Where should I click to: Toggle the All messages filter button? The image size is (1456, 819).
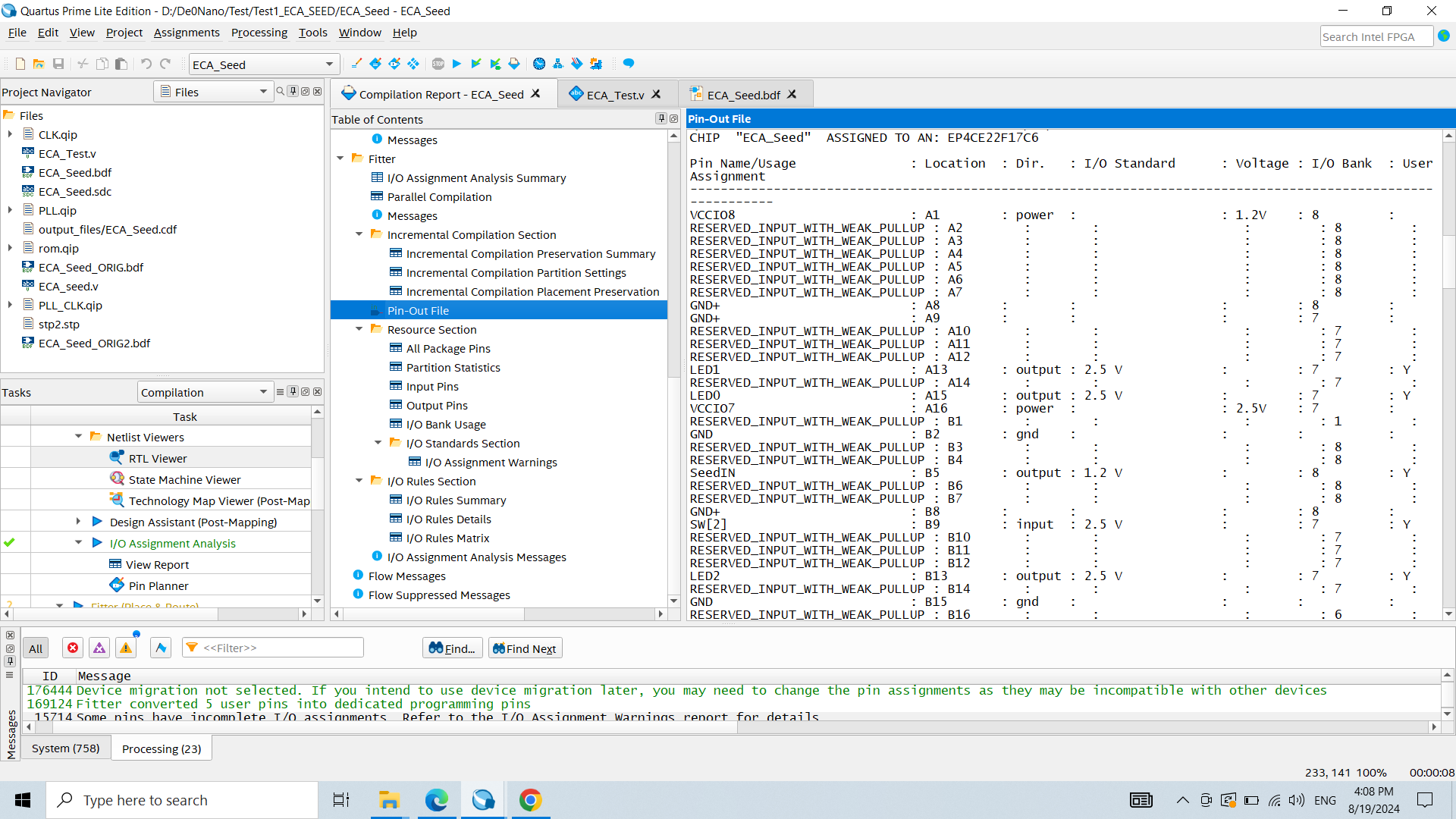pos(36,648)
